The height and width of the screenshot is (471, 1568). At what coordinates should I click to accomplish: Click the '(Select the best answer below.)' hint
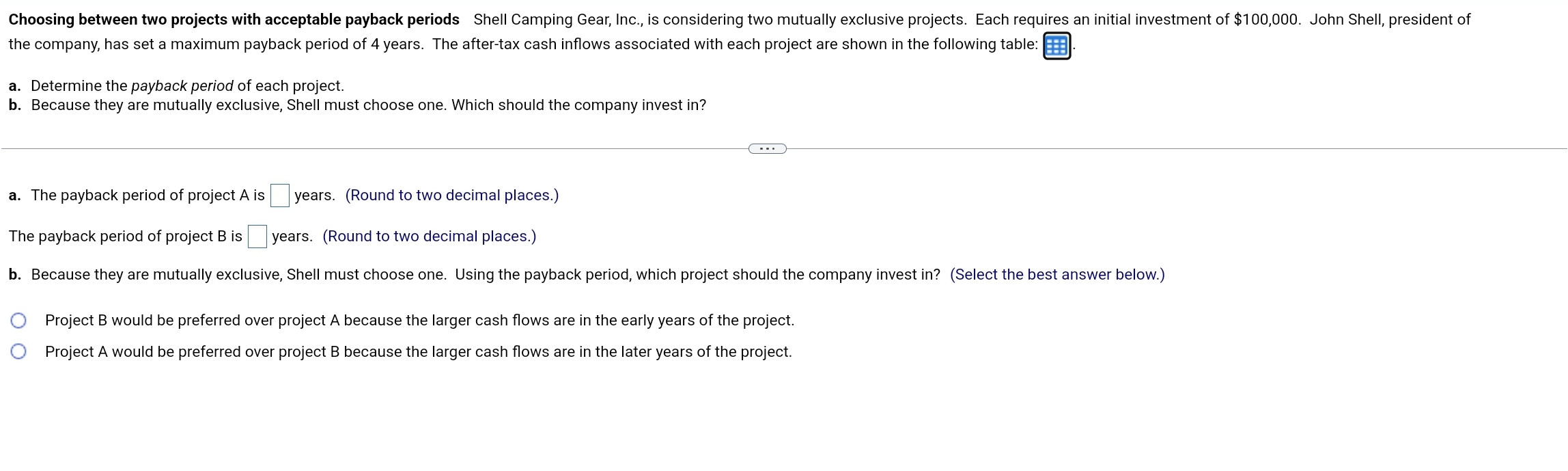point(1056,275)
